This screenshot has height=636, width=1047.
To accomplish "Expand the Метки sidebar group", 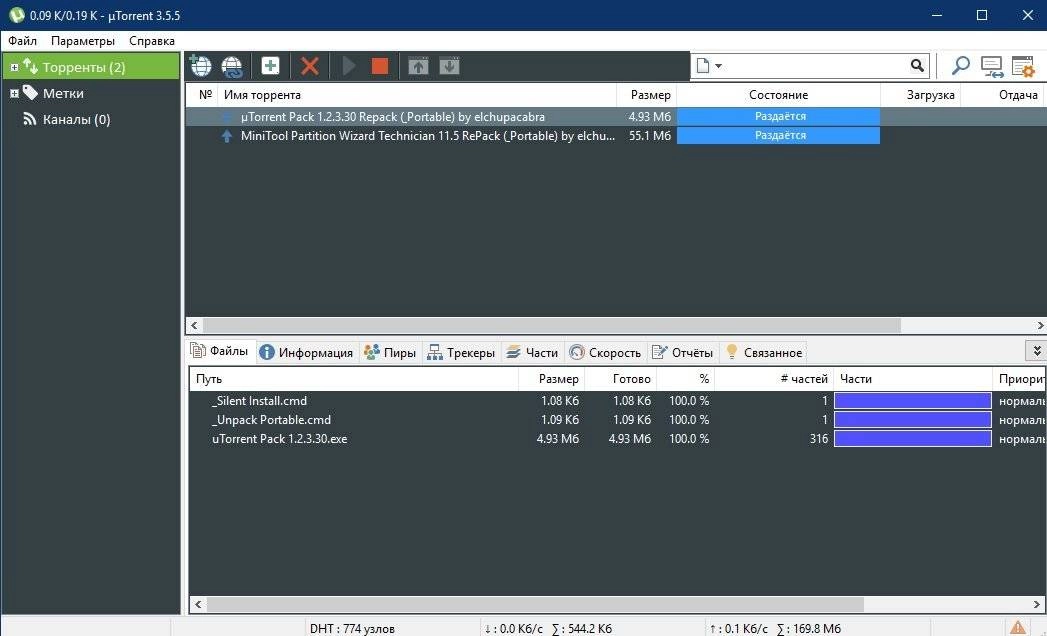I will point(14,93).
